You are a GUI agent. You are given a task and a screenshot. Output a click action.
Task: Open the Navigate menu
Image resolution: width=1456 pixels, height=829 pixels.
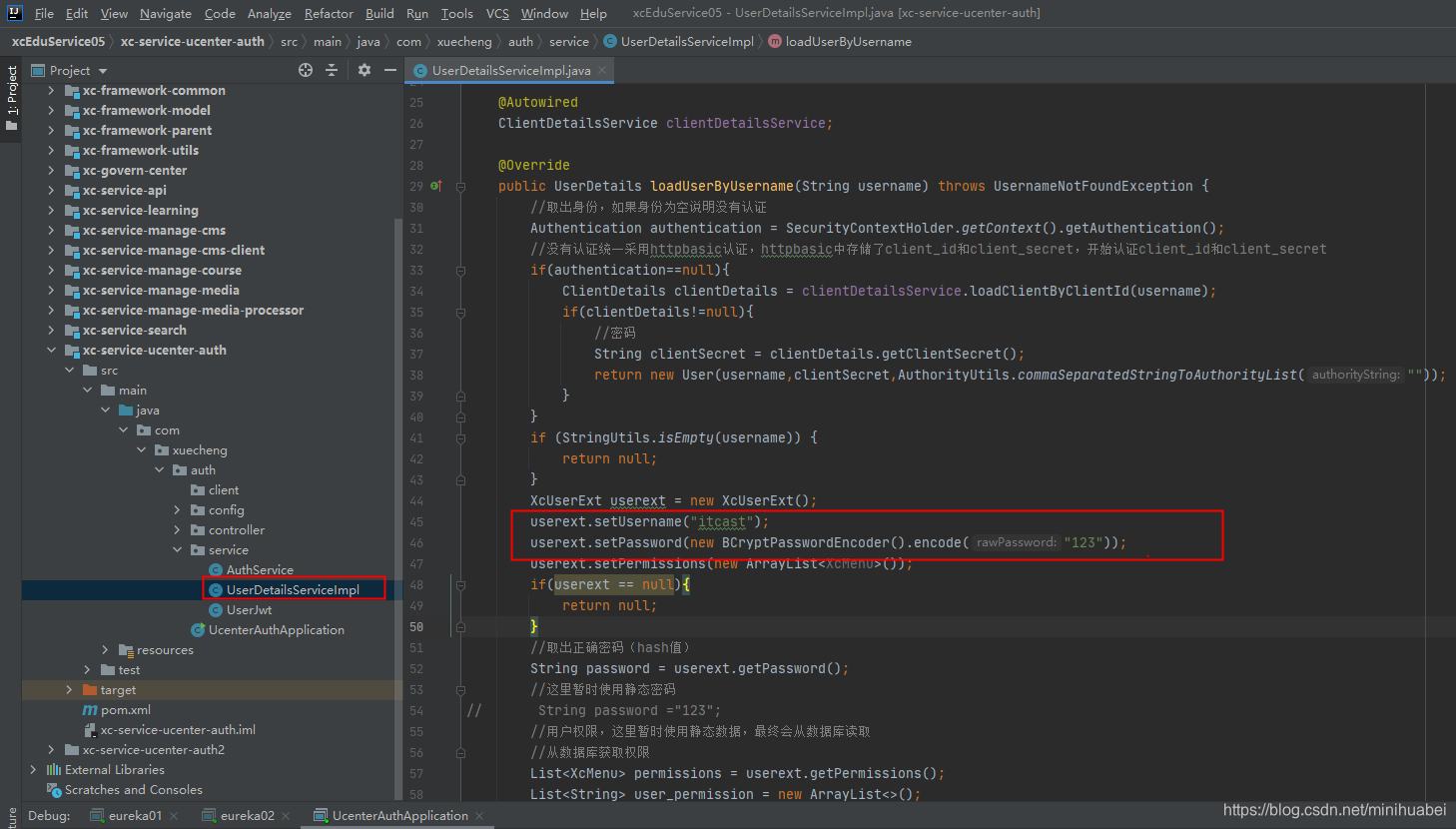pyautogui.click(x=166, y=13)
